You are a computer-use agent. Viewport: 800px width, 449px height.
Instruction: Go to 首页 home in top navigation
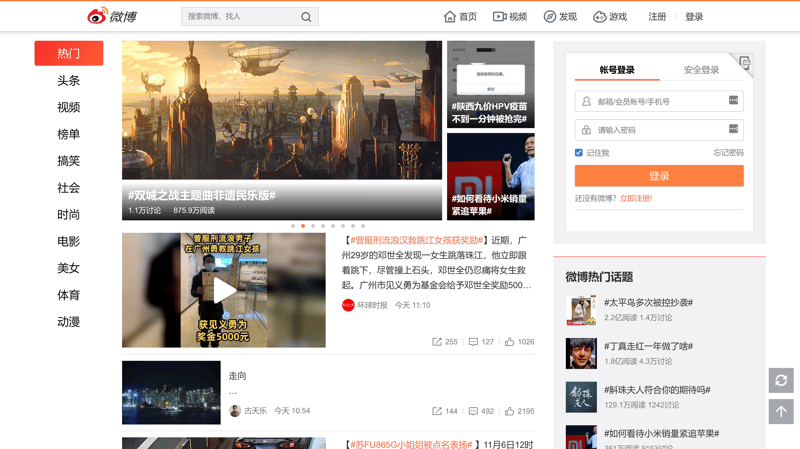[x=460, y=17]
